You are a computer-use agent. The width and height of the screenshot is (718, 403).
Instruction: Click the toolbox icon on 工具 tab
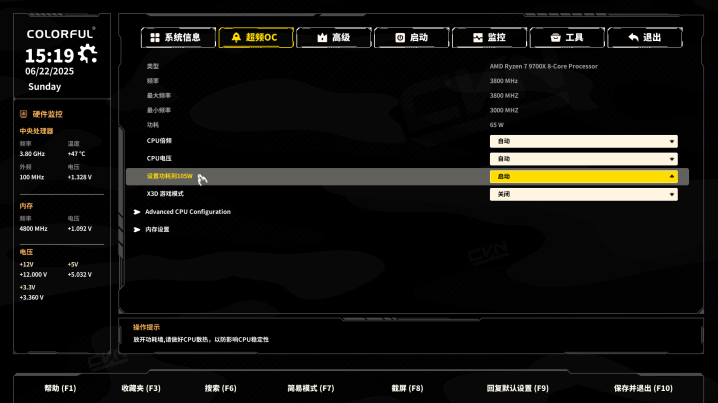pyautogui.click(x=555, y=38)
